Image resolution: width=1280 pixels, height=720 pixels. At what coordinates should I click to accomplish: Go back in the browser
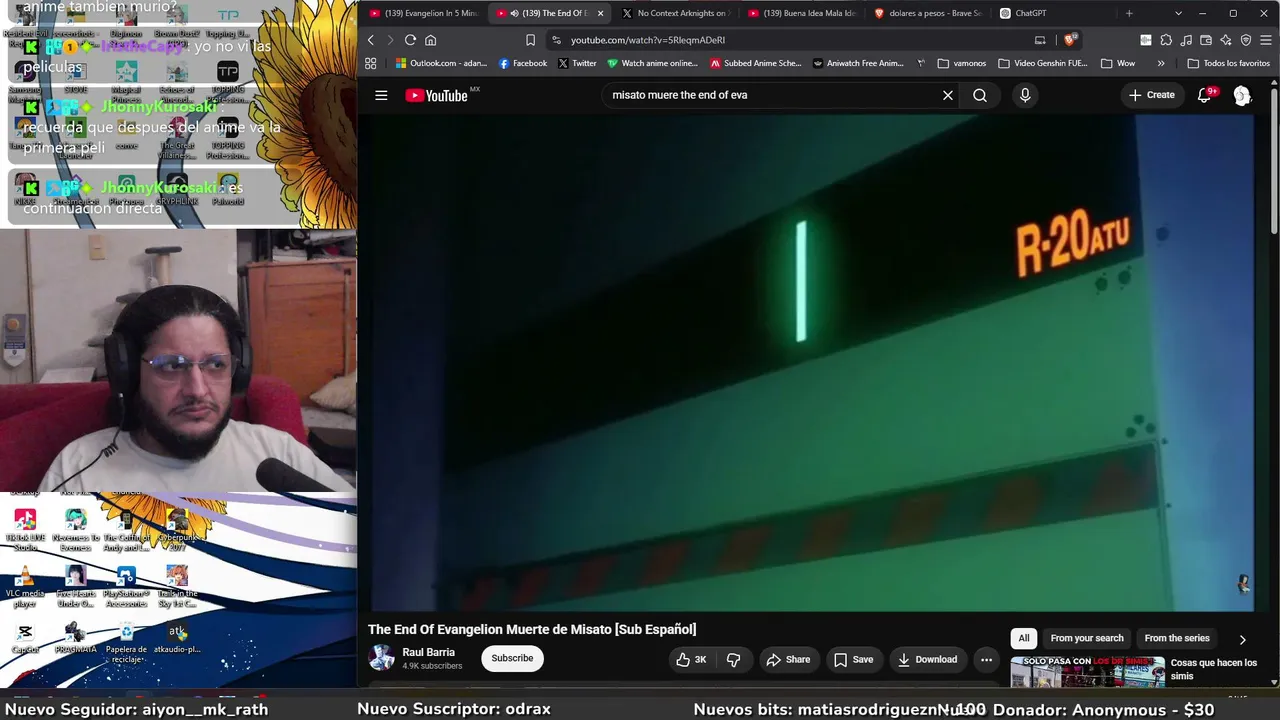[370, 40]
